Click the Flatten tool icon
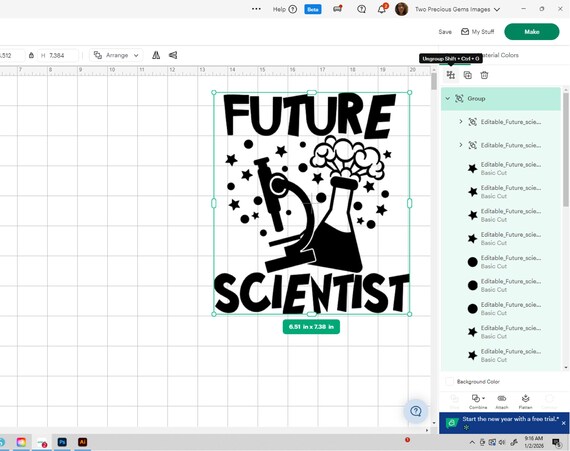 click(525, 401)
